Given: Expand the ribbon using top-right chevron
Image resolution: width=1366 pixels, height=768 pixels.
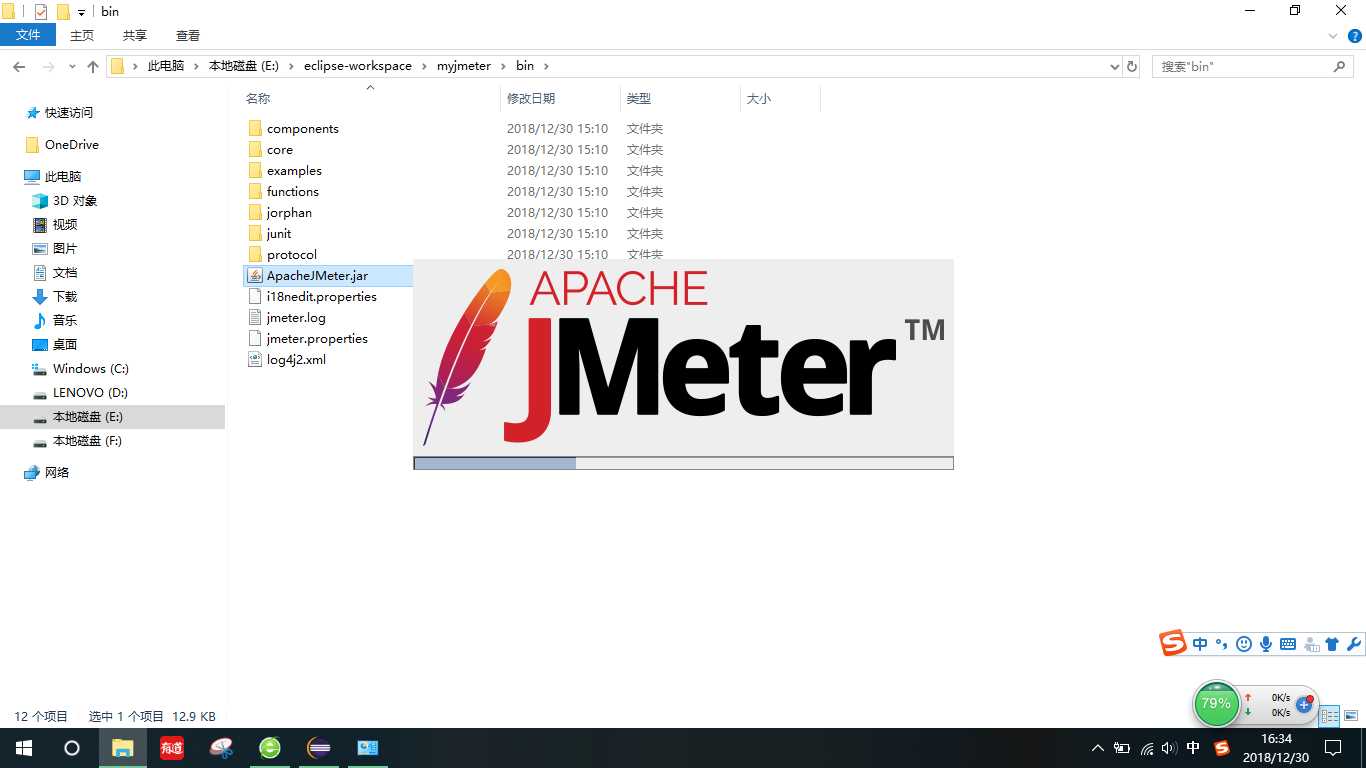Looking at the screenshot, I should tap(1333, 35).
